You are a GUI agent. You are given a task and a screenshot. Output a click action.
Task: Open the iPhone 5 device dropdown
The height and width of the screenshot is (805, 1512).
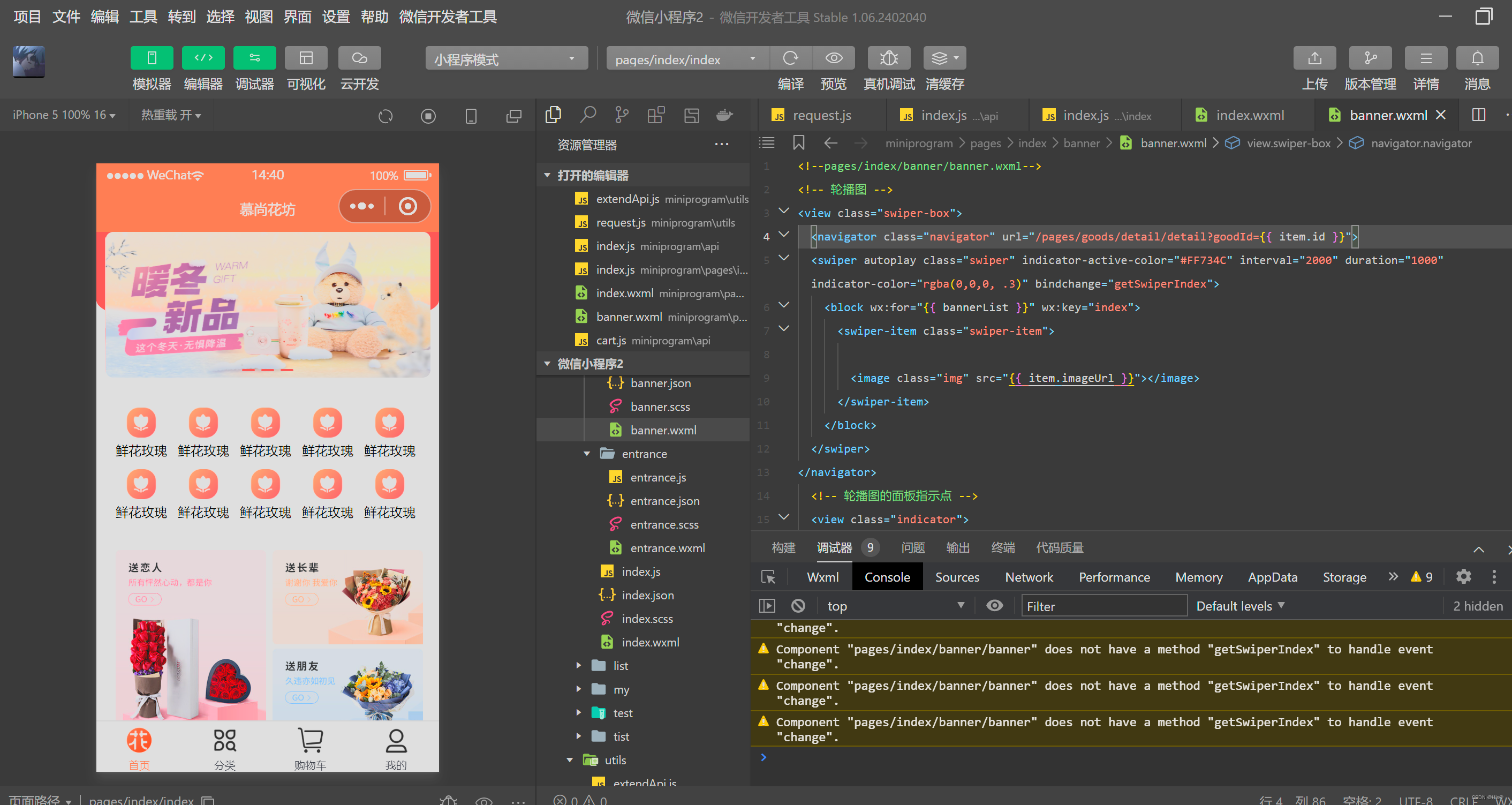tap(64, 115)
